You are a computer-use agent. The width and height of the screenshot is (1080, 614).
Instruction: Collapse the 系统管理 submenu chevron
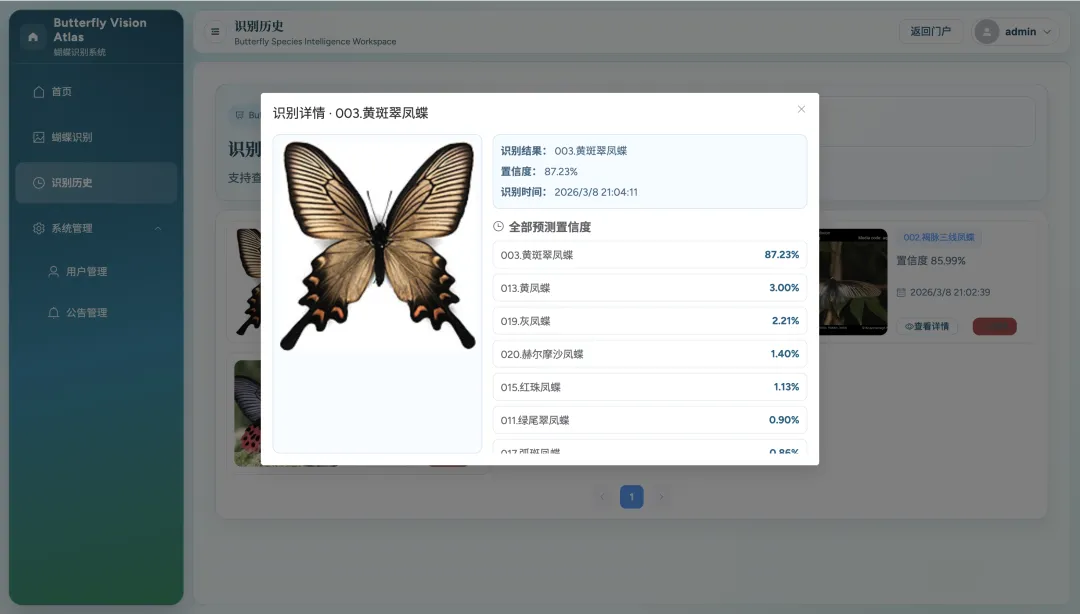(158, 228)
